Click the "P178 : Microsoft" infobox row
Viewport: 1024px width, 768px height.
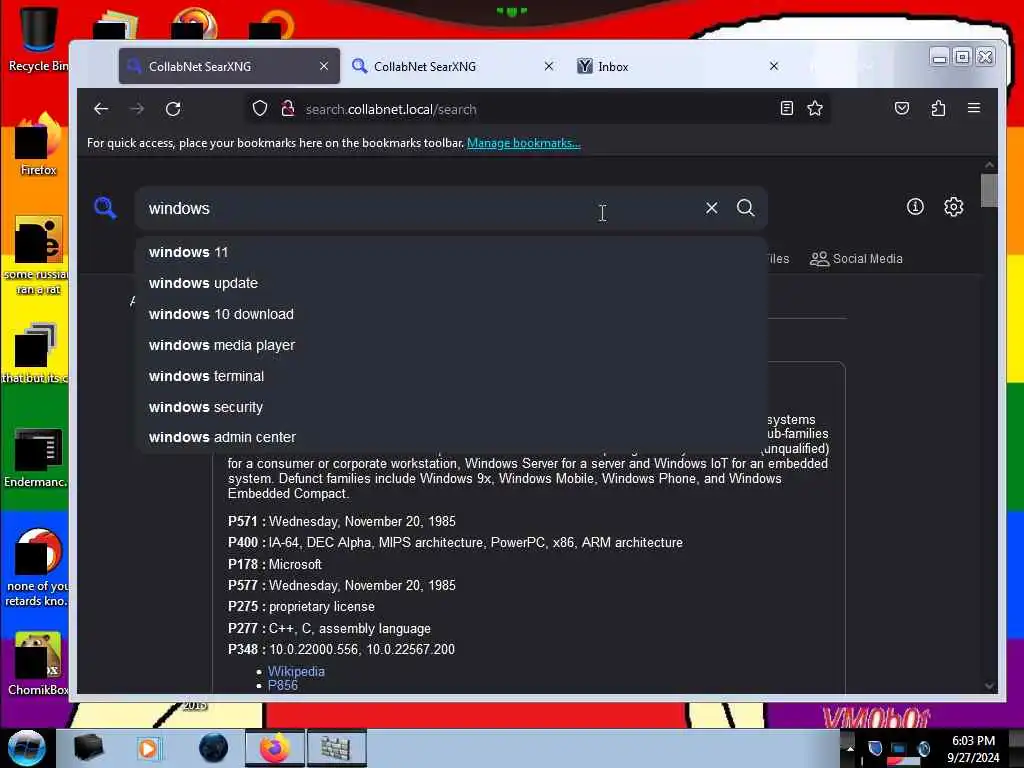pyautogui.click(x=275, y=564)
